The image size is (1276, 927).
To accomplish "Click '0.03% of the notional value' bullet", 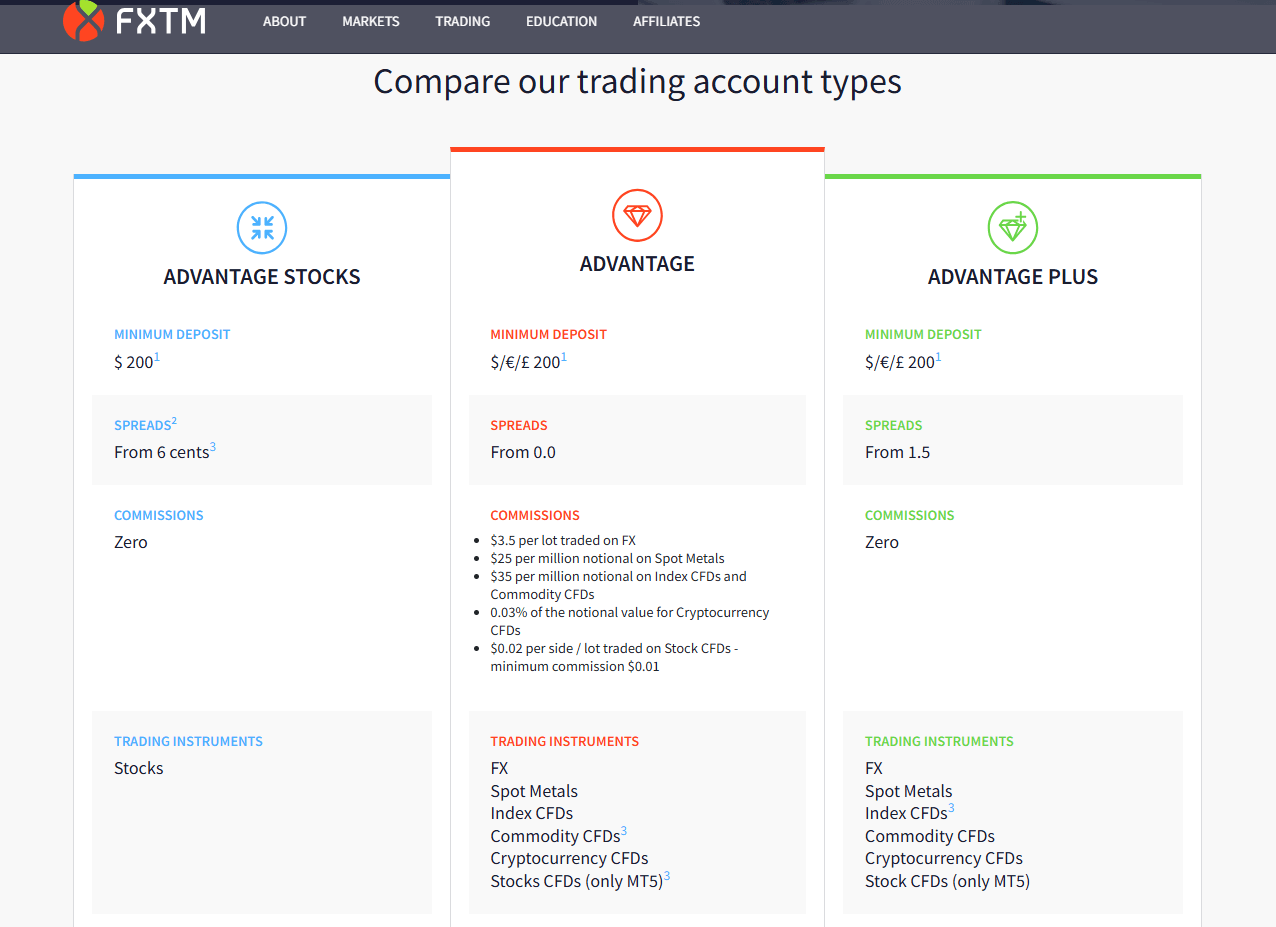I will pyautogui.click(x=630, y=621).
